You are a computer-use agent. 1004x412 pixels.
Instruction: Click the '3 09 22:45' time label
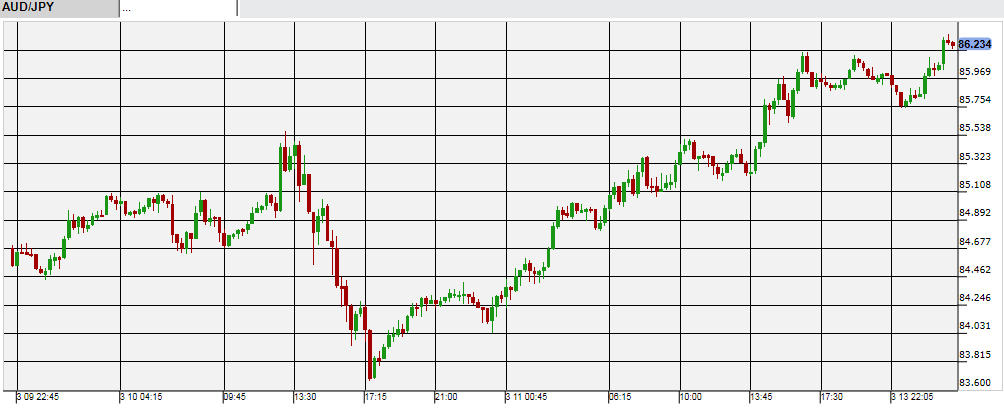point(38,397)
